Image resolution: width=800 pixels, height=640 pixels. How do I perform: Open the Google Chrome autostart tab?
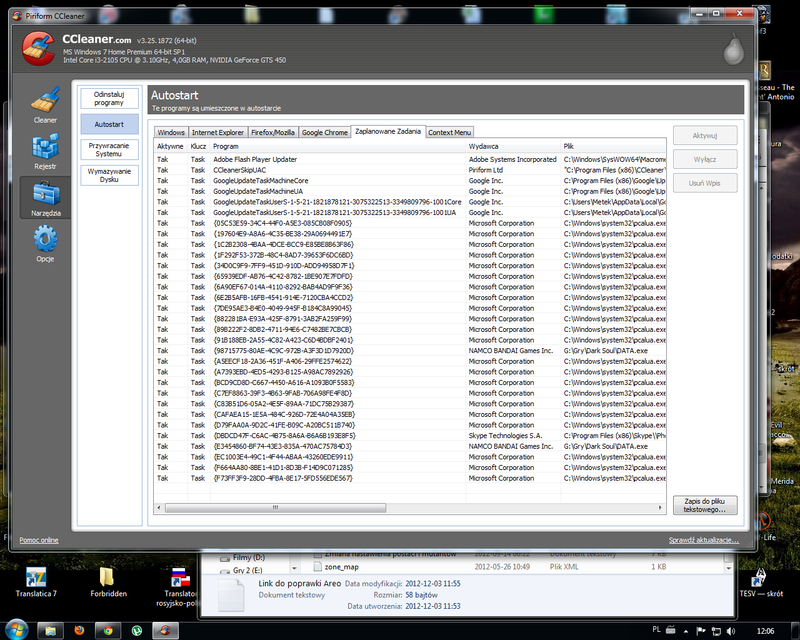tap(325, 132)
